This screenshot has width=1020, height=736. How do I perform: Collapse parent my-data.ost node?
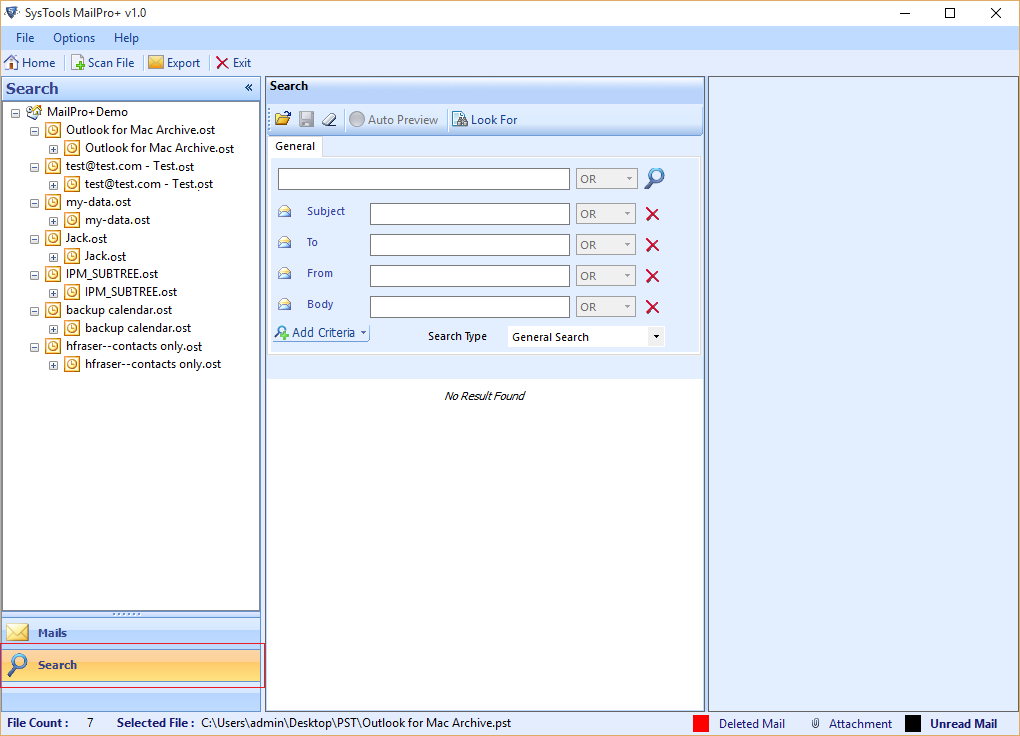(x=34, y=204)
